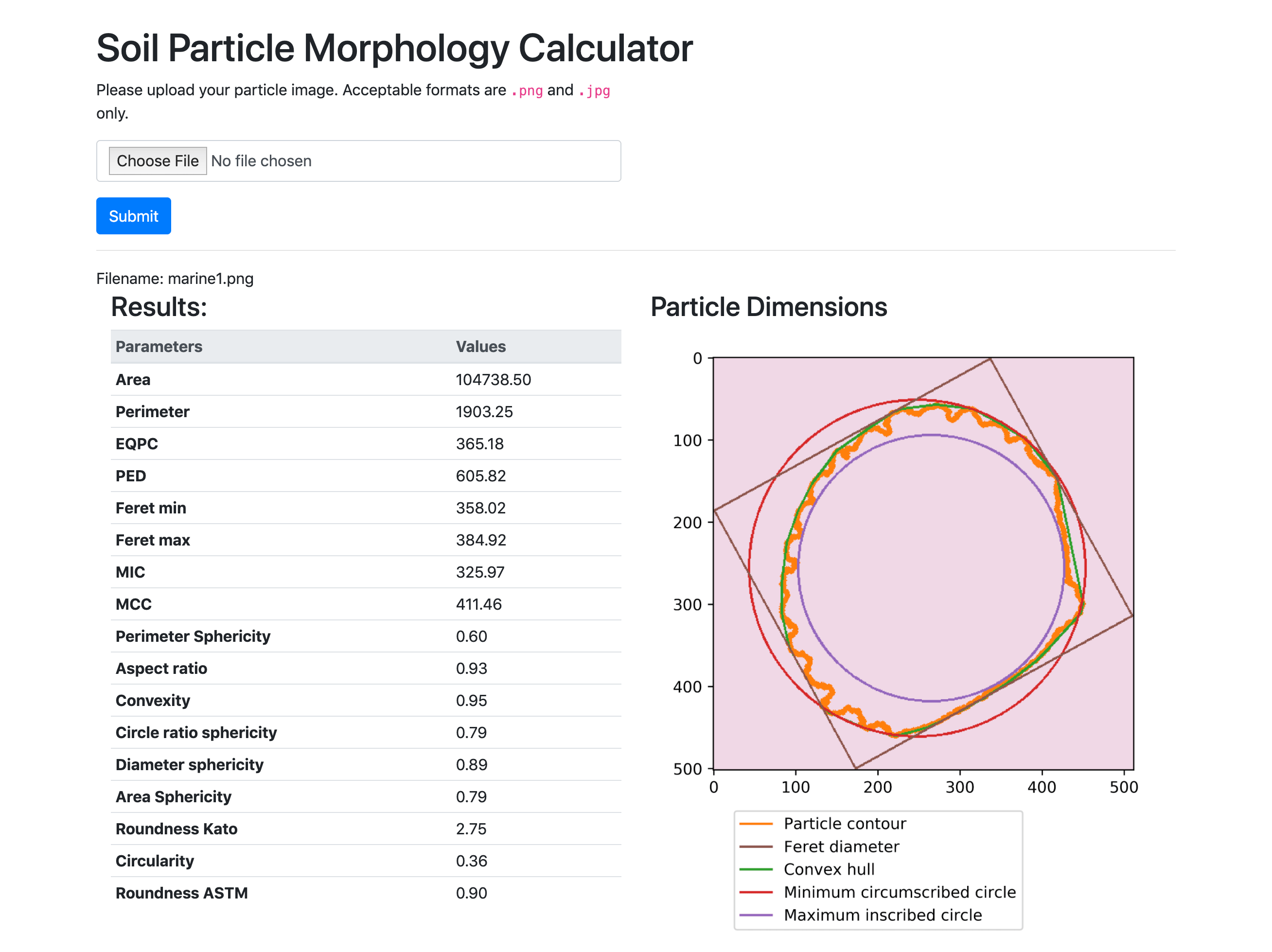Click the Minimum circumscribed circle legend label
The width and height of the screenshot is (1272, 952).
pos(900,893)
